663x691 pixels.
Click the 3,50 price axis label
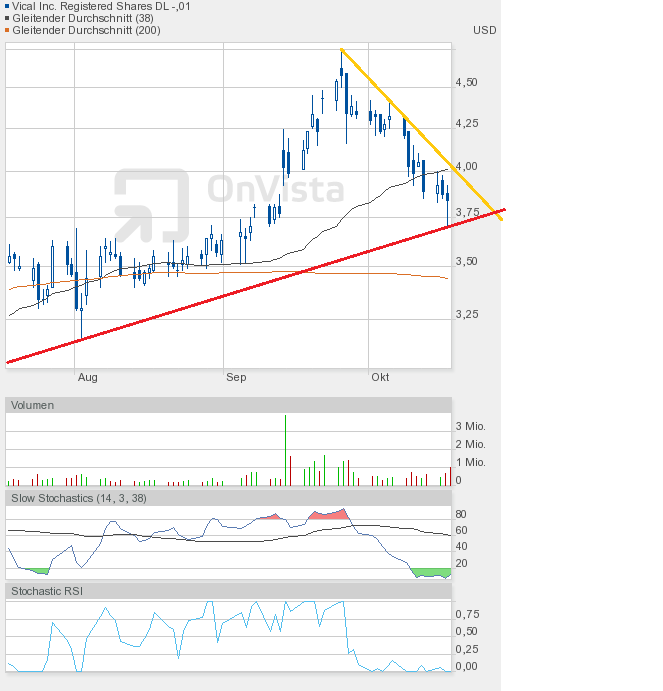click(x=466, y=261)
